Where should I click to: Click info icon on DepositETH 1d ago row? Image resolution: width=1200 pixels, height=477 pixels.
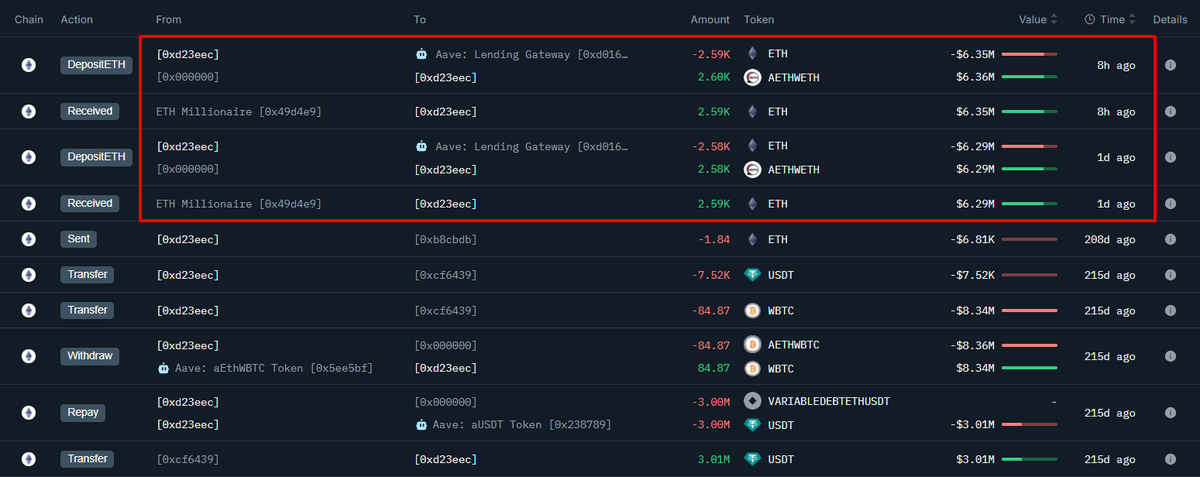coord(1170,157)
